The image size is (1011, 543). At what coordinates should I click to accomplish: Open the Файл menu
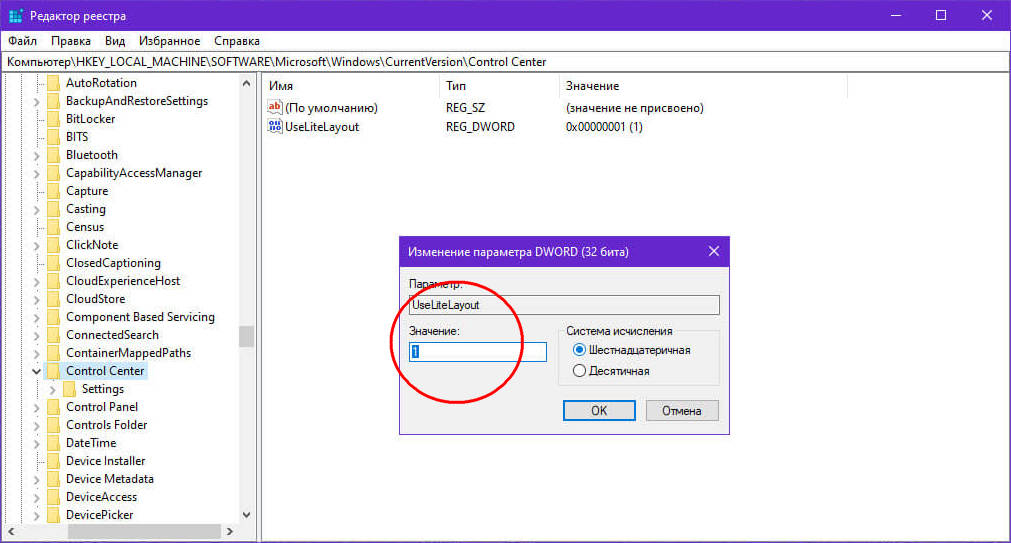tap(23, 41)
